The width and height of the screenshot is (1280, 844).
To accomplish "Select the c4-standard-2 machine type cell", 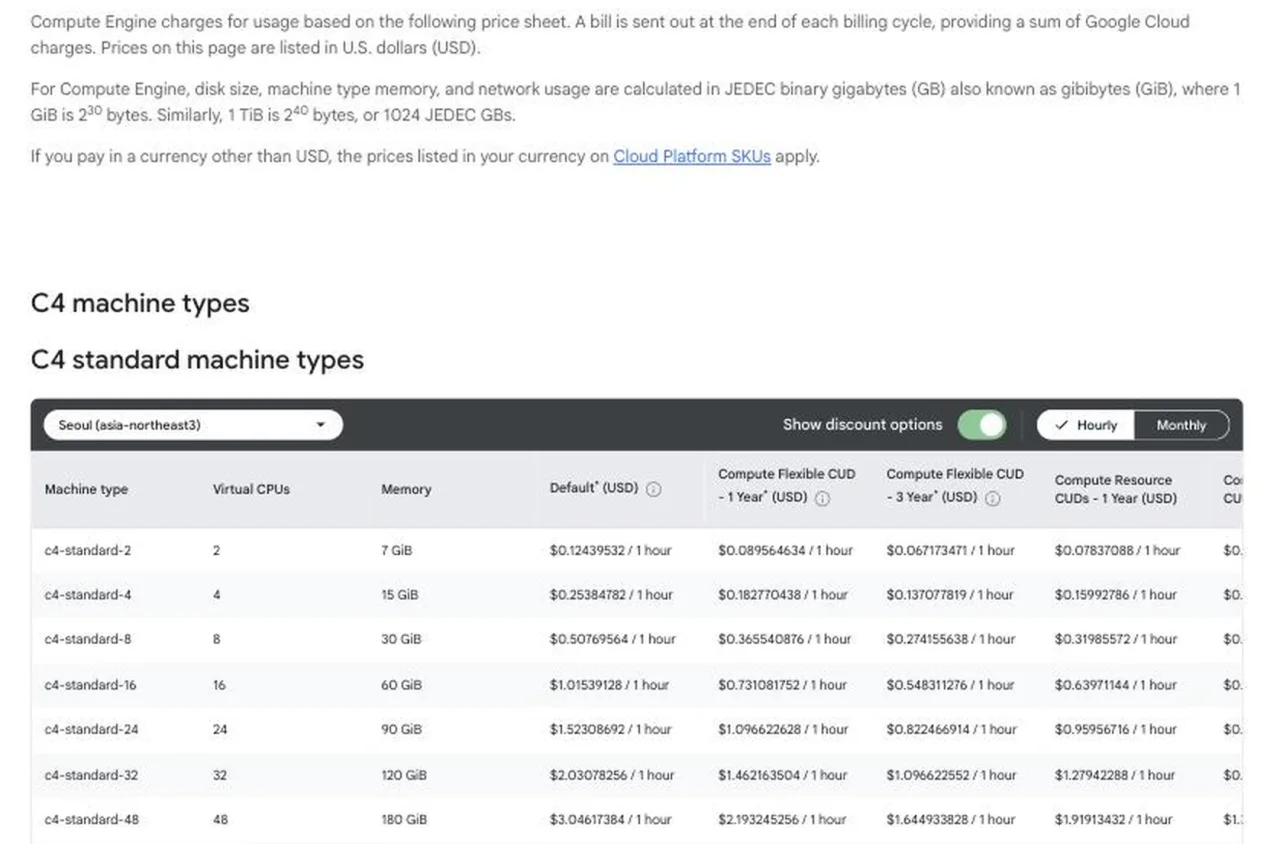I will pyautogui.click(x=88, y=550).
